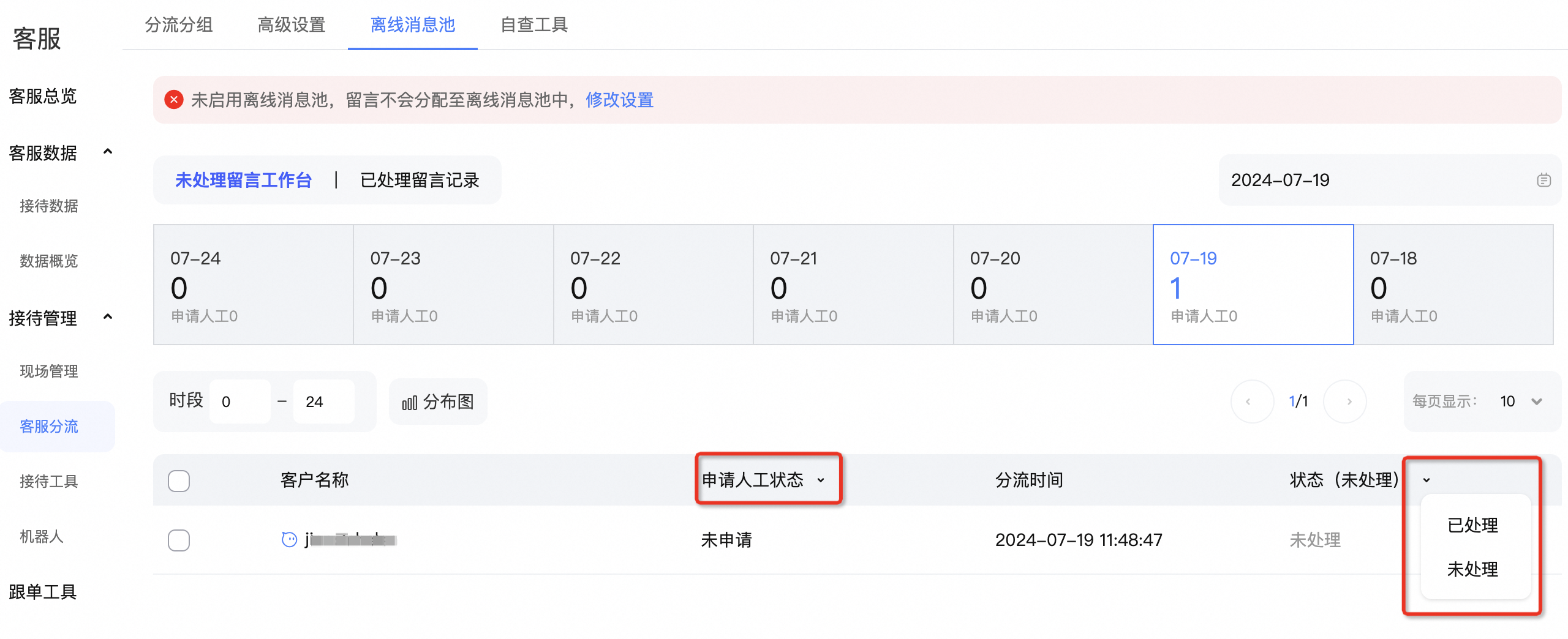Viewport: 1568px width, 639px height.
Task: Collapse the 接待管理 sidebar section
Action: pos(108,317)
